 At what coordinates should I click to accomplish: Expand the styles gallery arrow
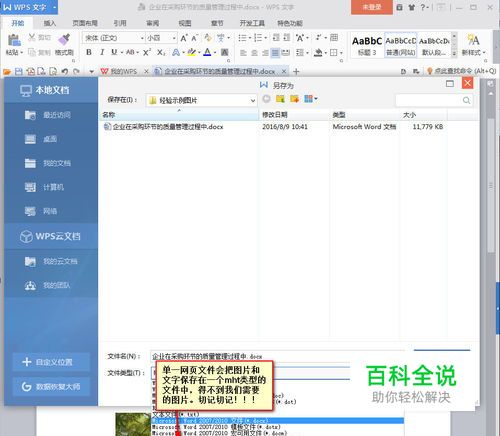(x=454, y=53)
